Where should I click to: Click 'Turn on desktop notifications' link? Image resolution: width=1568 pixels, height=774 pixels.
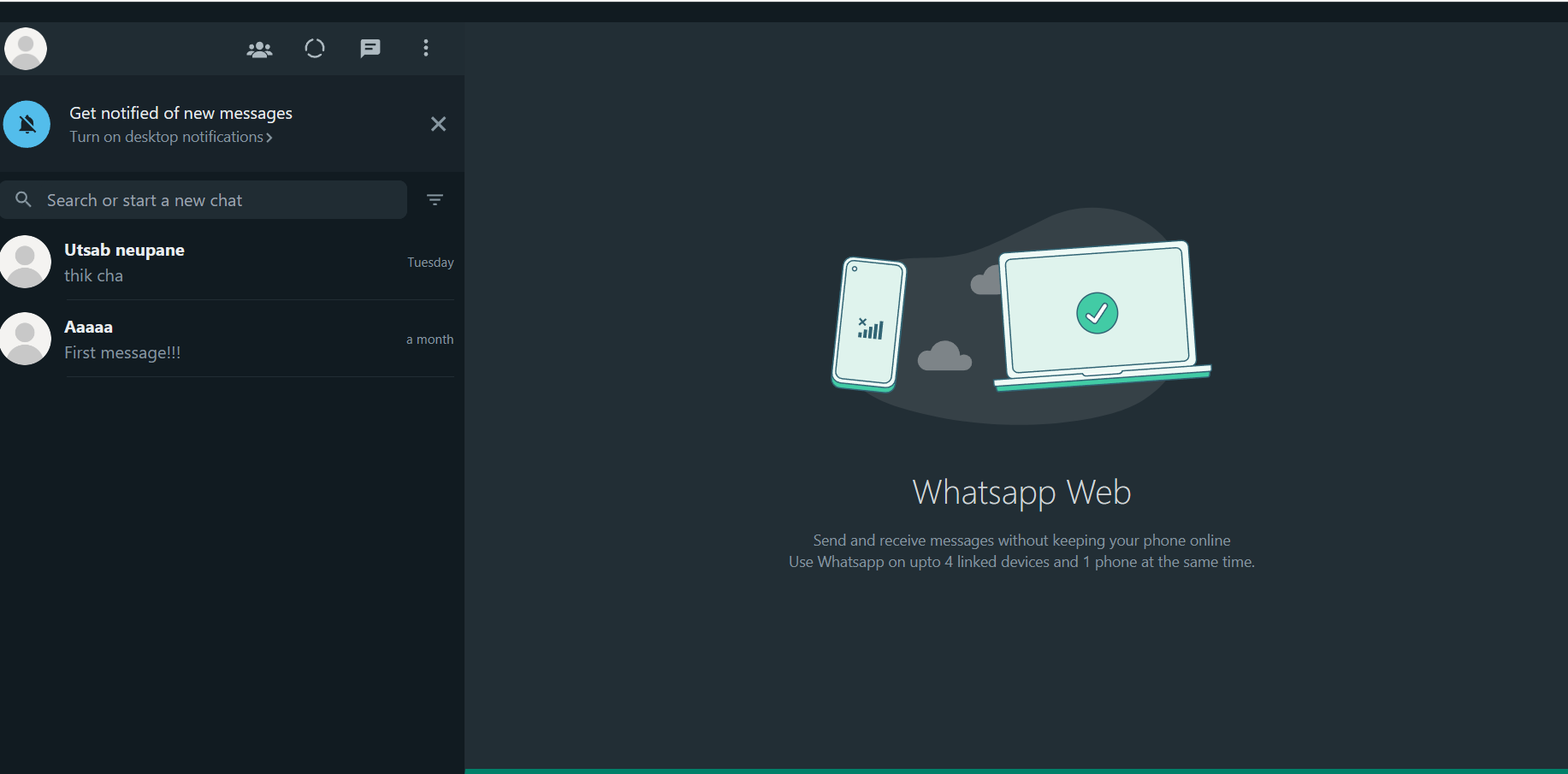click(x=166, y=137)
